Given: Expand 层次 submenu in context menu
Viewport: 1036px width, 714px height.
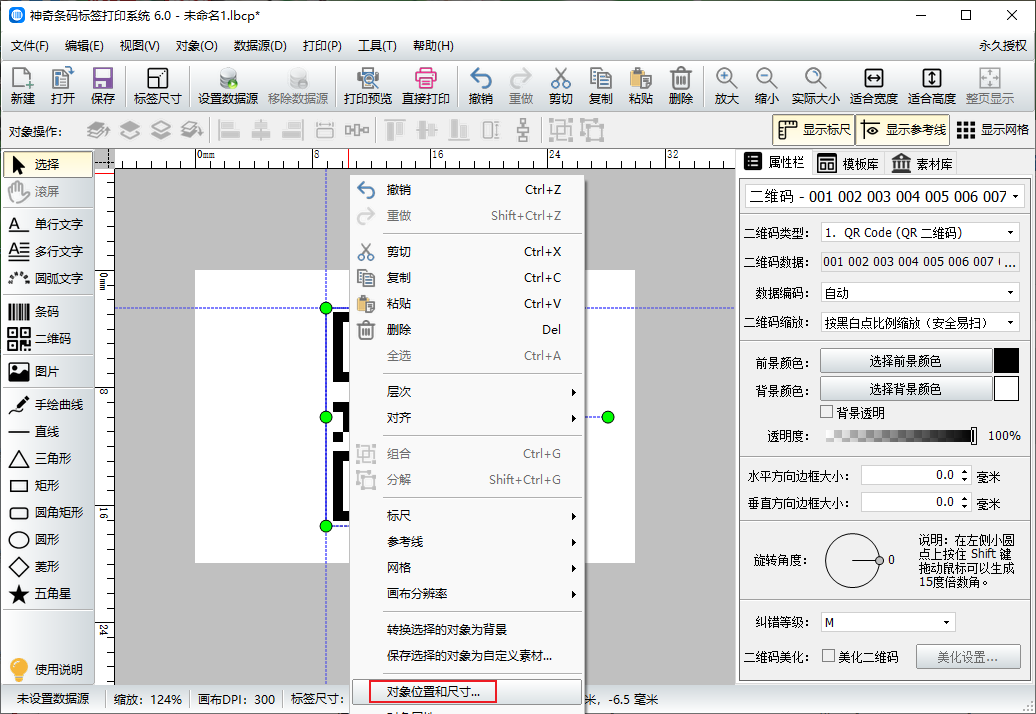Looking at the screenshot, I should pos(466,392).
